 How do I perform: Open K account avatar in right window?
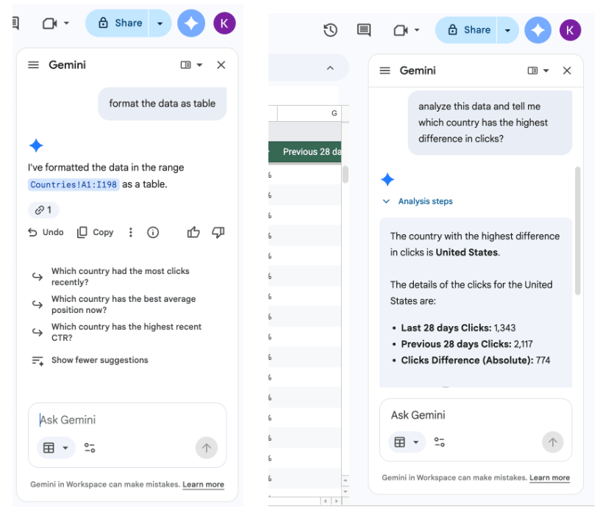coord(570,30)
